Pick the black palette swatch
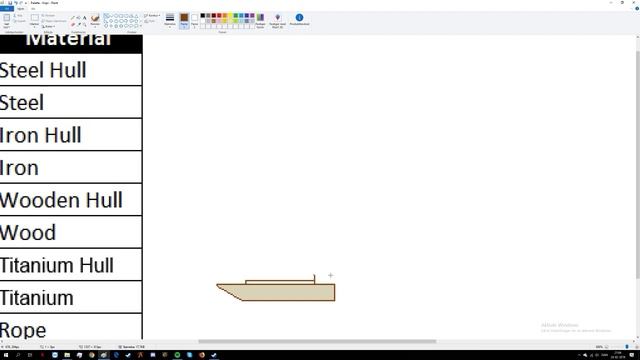The image size is (640, 360). [203, 16]
